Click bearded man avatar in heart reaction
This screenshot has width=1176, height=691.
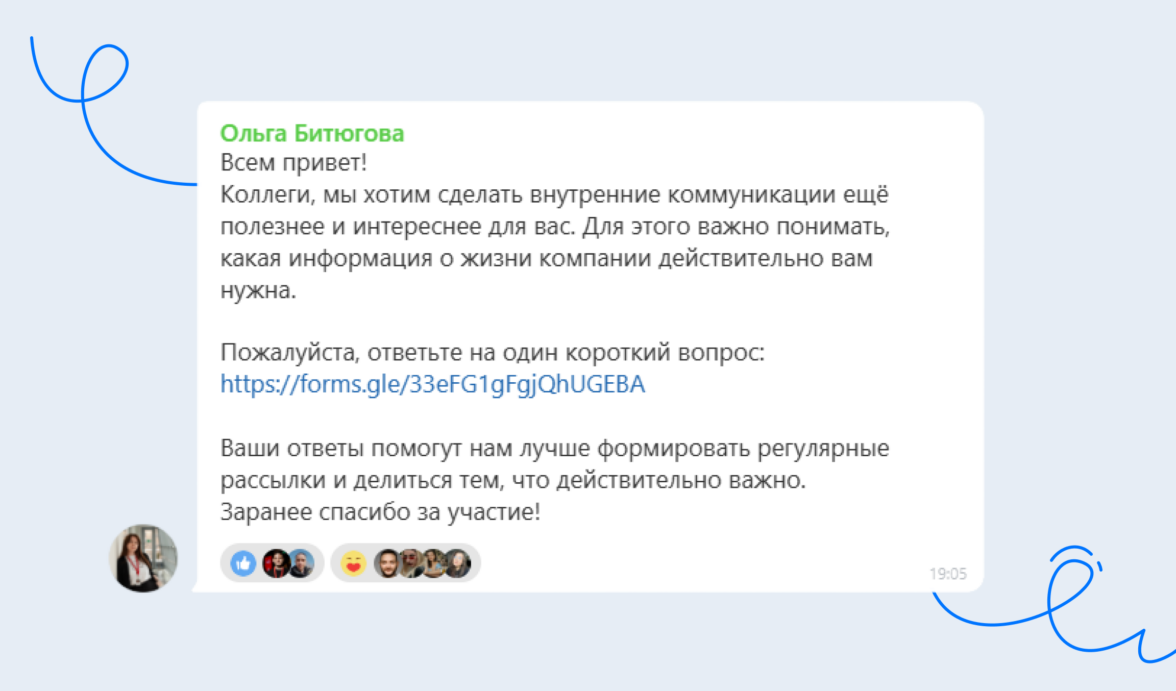click(387, 564)
